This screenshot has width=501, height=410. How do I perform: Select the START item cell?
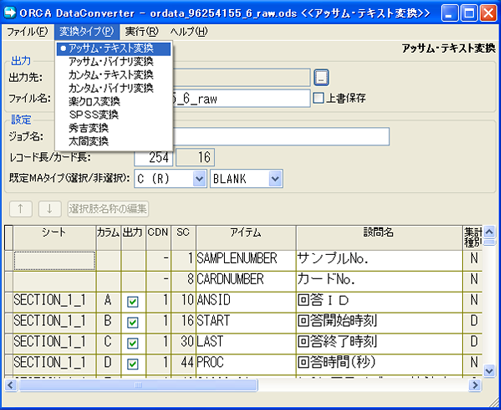click(x=246, y=323)
